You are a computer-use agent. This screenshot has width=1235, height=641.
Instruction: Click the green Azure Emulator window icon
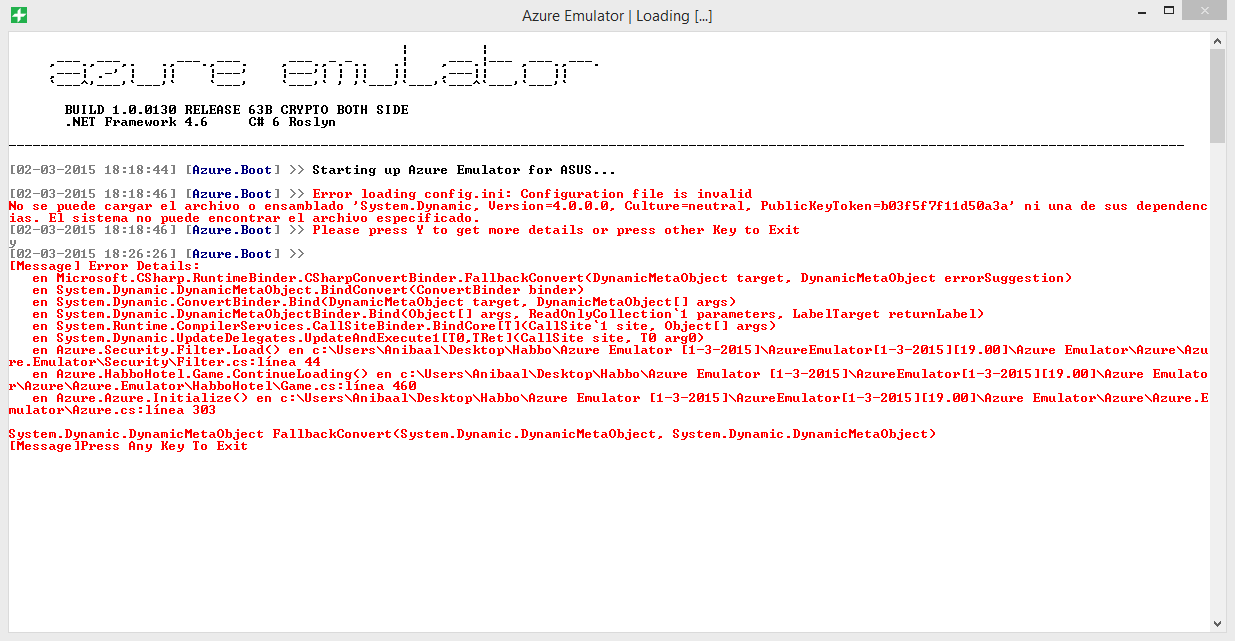click(18, 15)
